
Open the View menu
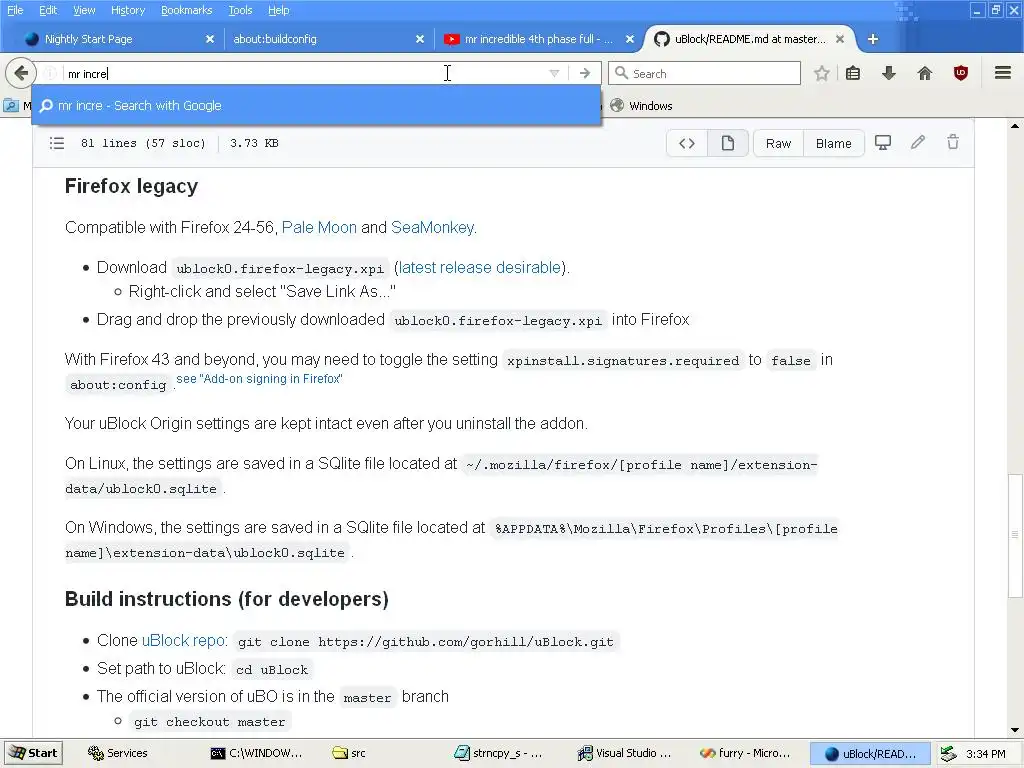click(x=84, y=10)
